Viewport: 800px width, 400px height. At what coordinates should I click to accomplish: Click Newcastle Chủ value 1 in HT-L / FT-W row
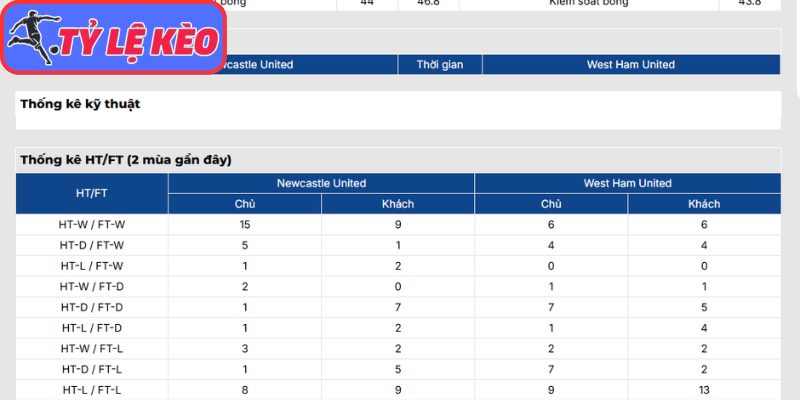pos(245,266)
